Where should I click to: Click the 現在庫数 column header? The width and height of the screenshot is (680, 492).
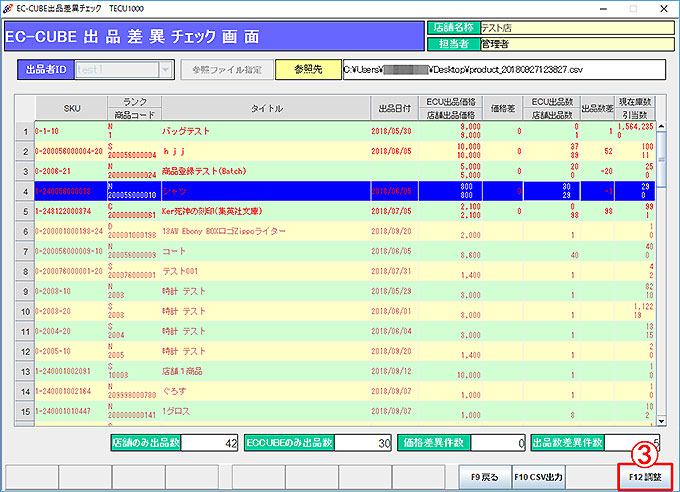(634, 102)
